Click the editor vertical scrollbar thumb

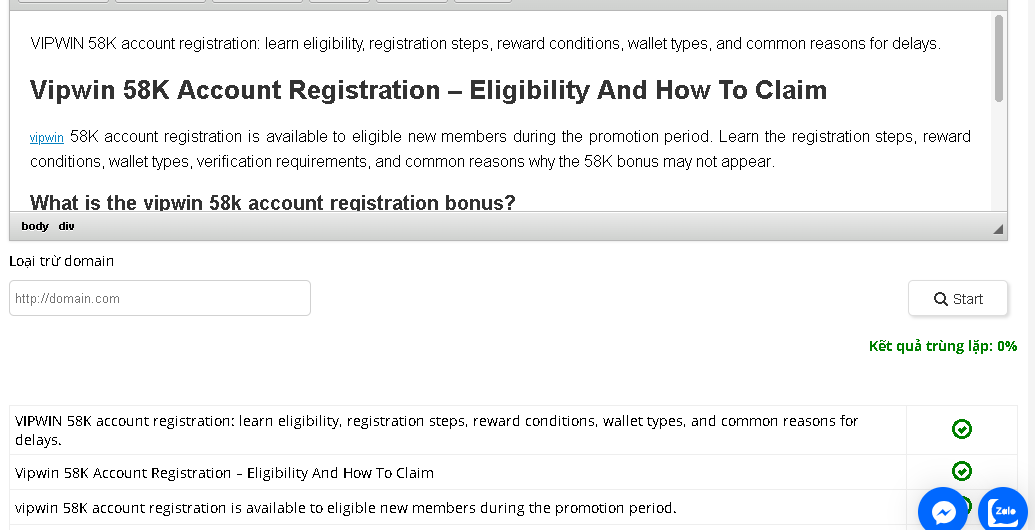(x=998, y=58)
